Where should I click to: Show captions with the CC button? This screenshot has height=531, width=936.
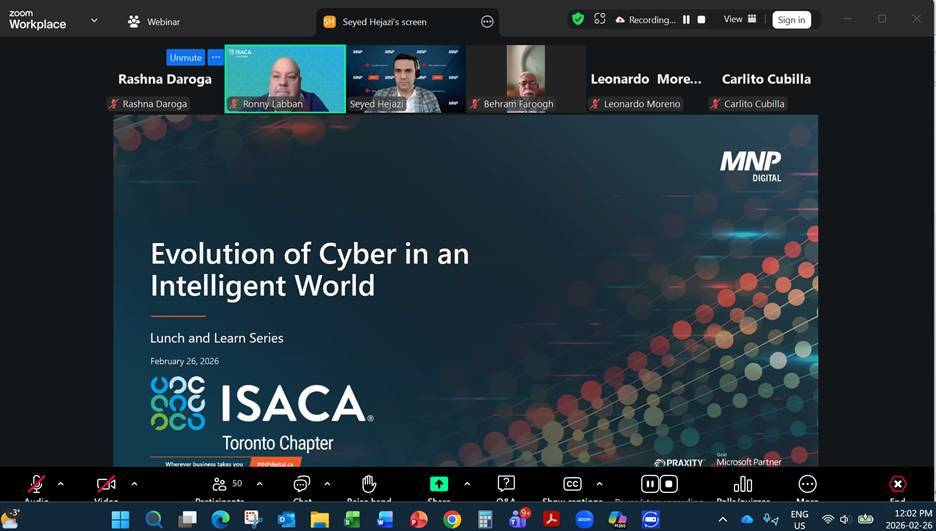[572, 484]
